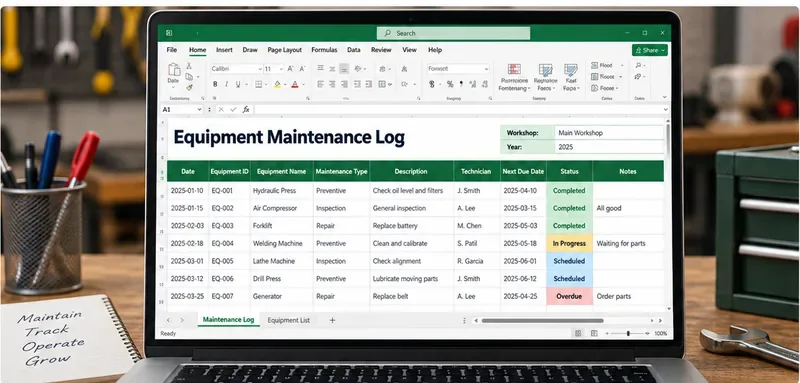Image resolution: width=800 pixels, height=383 pixels.
Task: Click in the Search box in the title bar
Action: [453, 33]
